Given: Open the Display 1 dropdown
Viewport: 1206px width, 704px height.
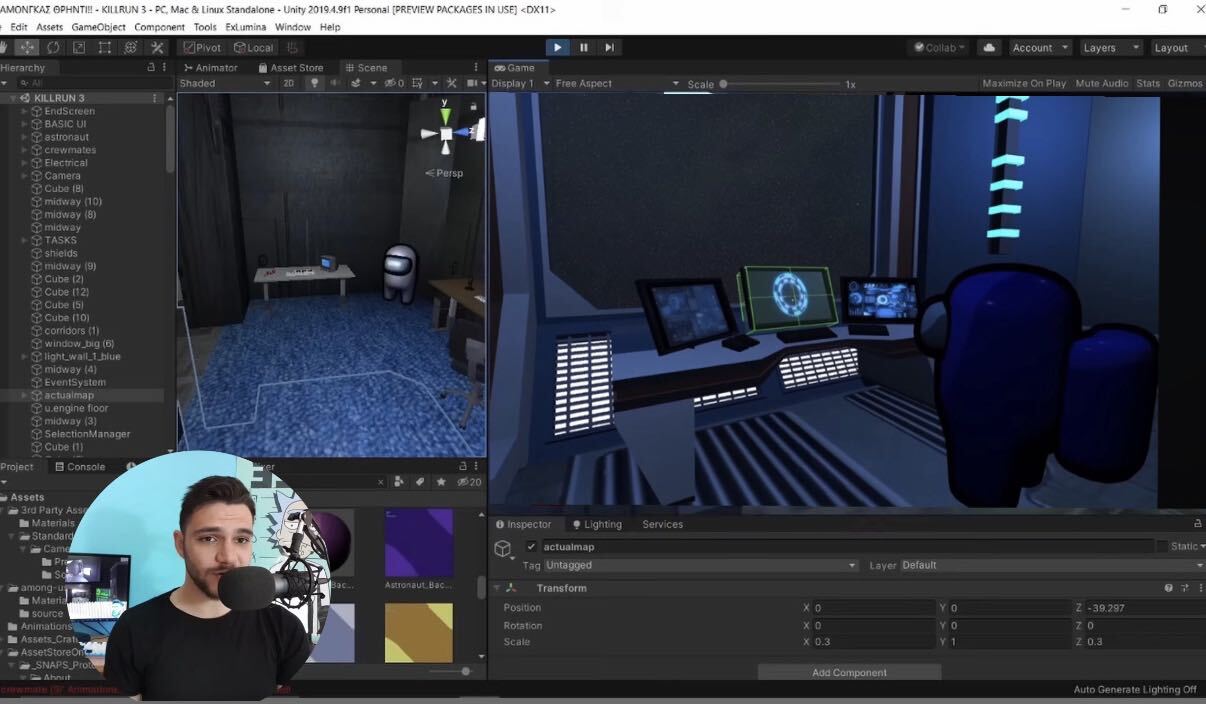Looking at the screenshot, I should (520, 83).
